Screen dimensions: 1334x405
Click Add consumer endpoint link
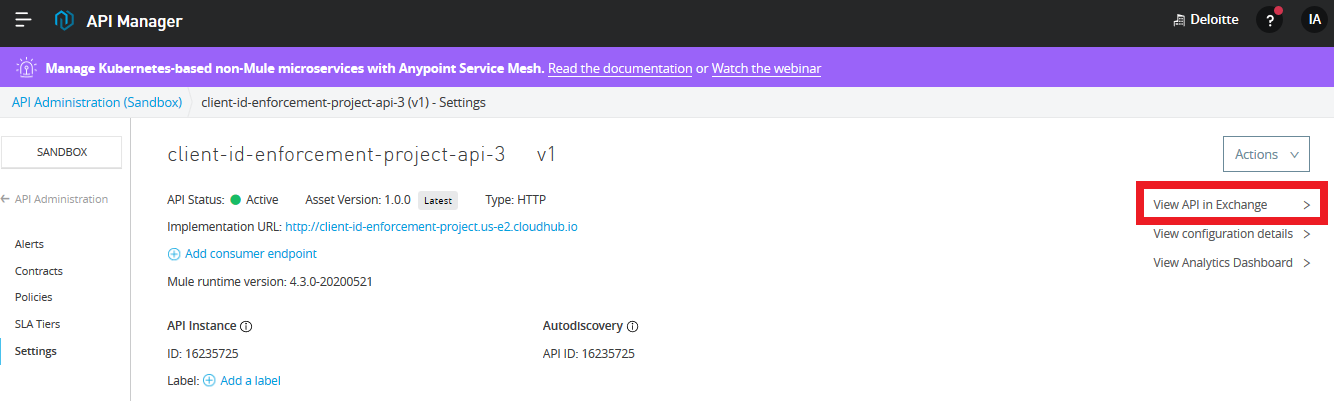click(x=251, y=254)
